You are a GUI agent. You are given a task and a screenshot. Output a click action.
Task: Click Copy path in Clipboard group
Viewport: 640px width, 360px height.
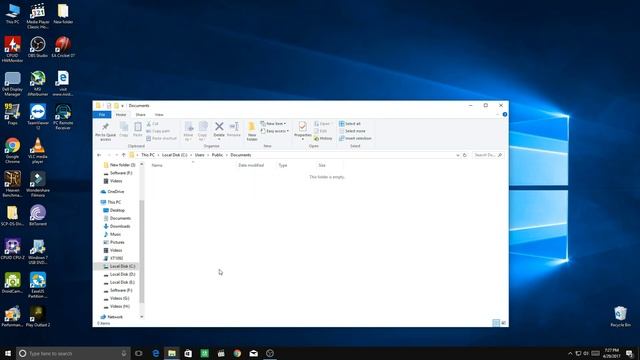click(x=158, y=131)
